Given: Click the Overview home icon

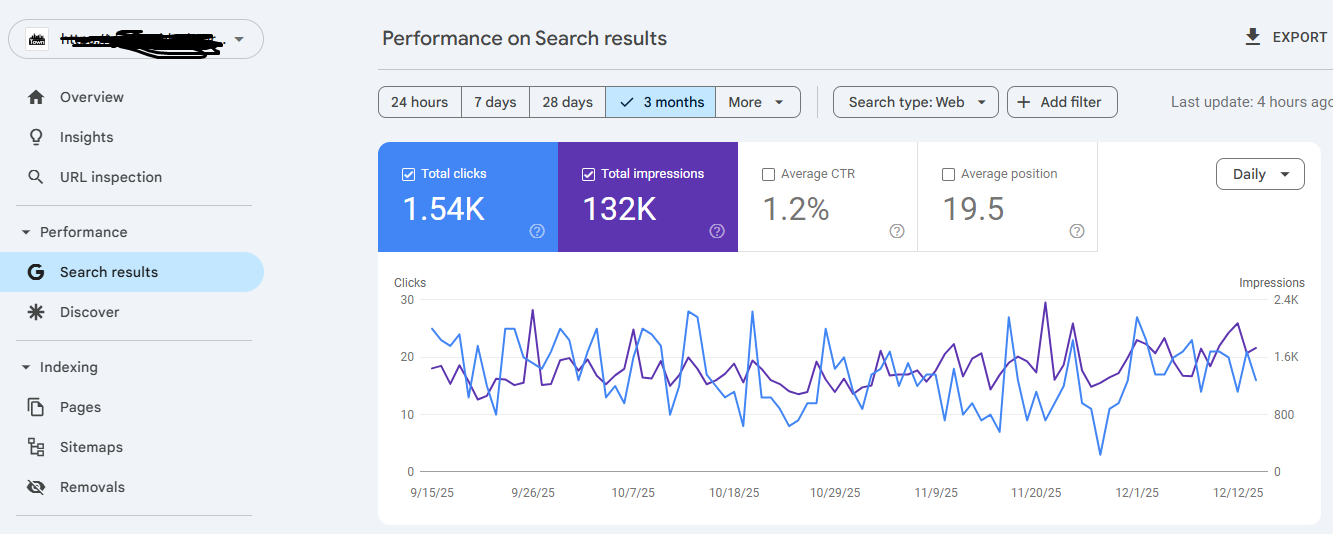Looking at the screenshot, I should (36, 97).
